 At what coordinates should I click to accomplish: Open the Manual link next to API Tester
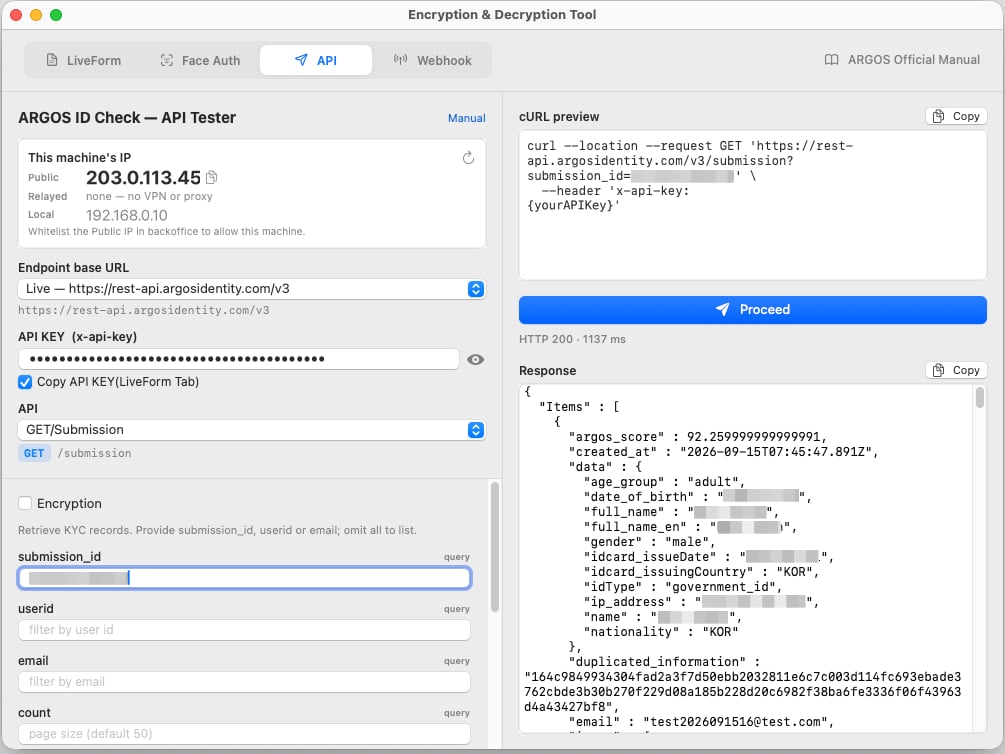tap(467, 118)
